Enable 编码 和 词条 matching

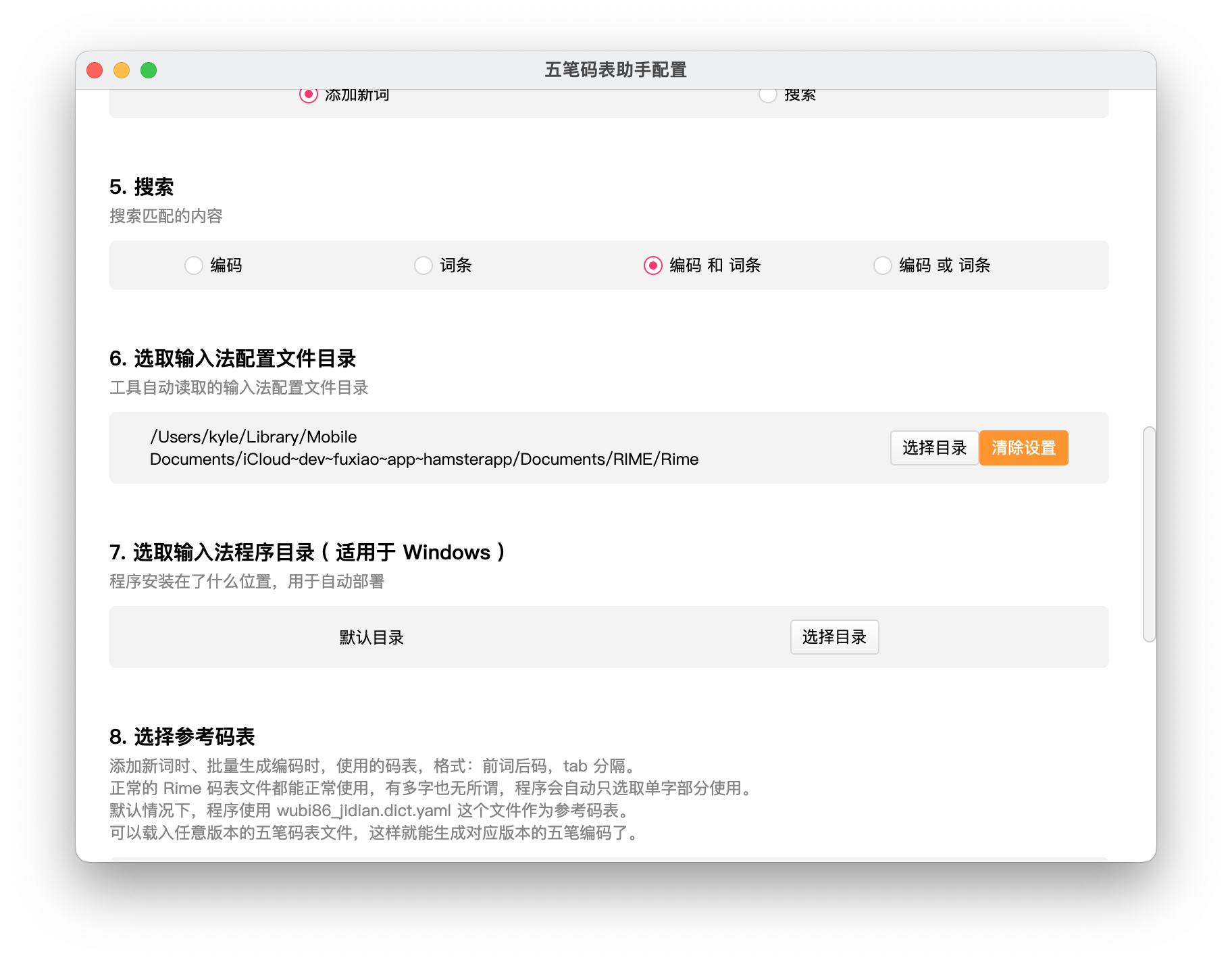[652, 265]
